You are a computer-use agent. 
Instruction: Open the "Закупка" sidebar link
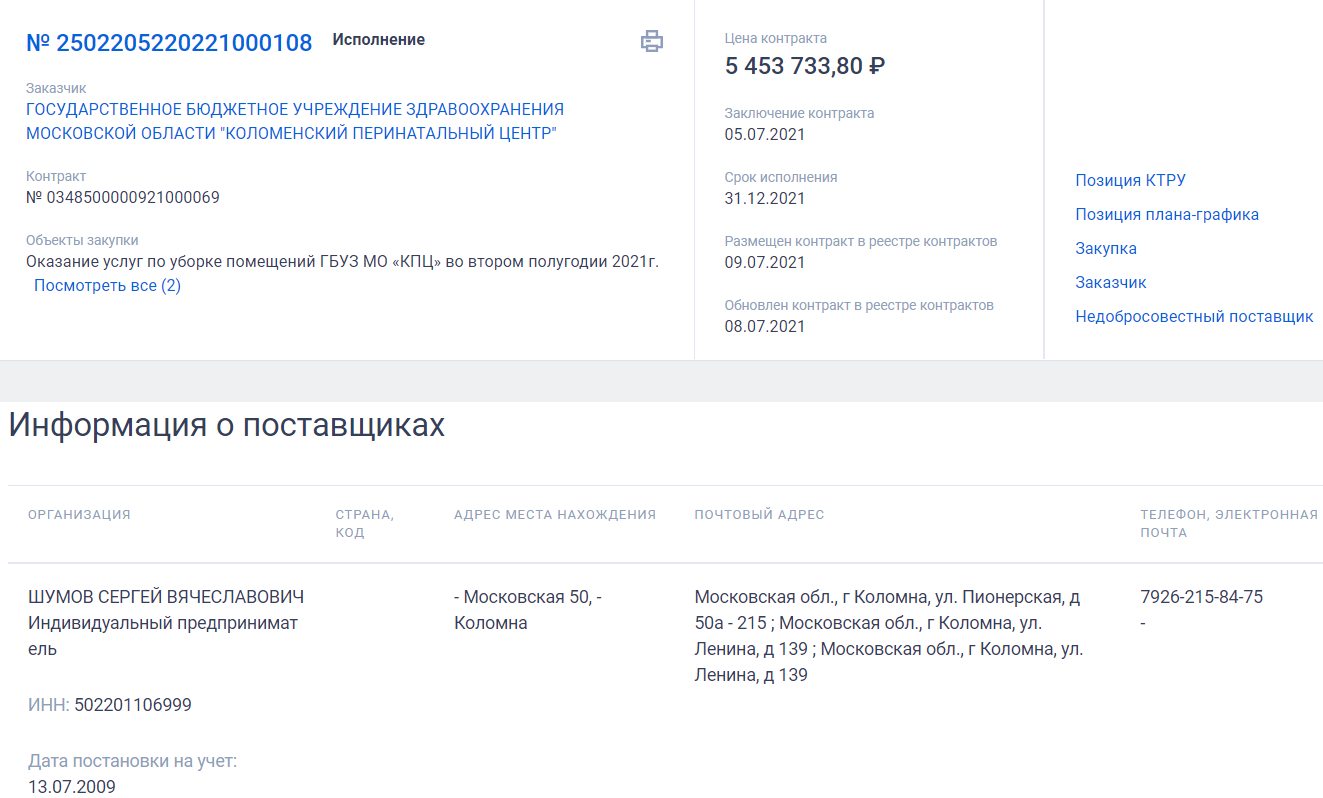tap(1105, 248)
